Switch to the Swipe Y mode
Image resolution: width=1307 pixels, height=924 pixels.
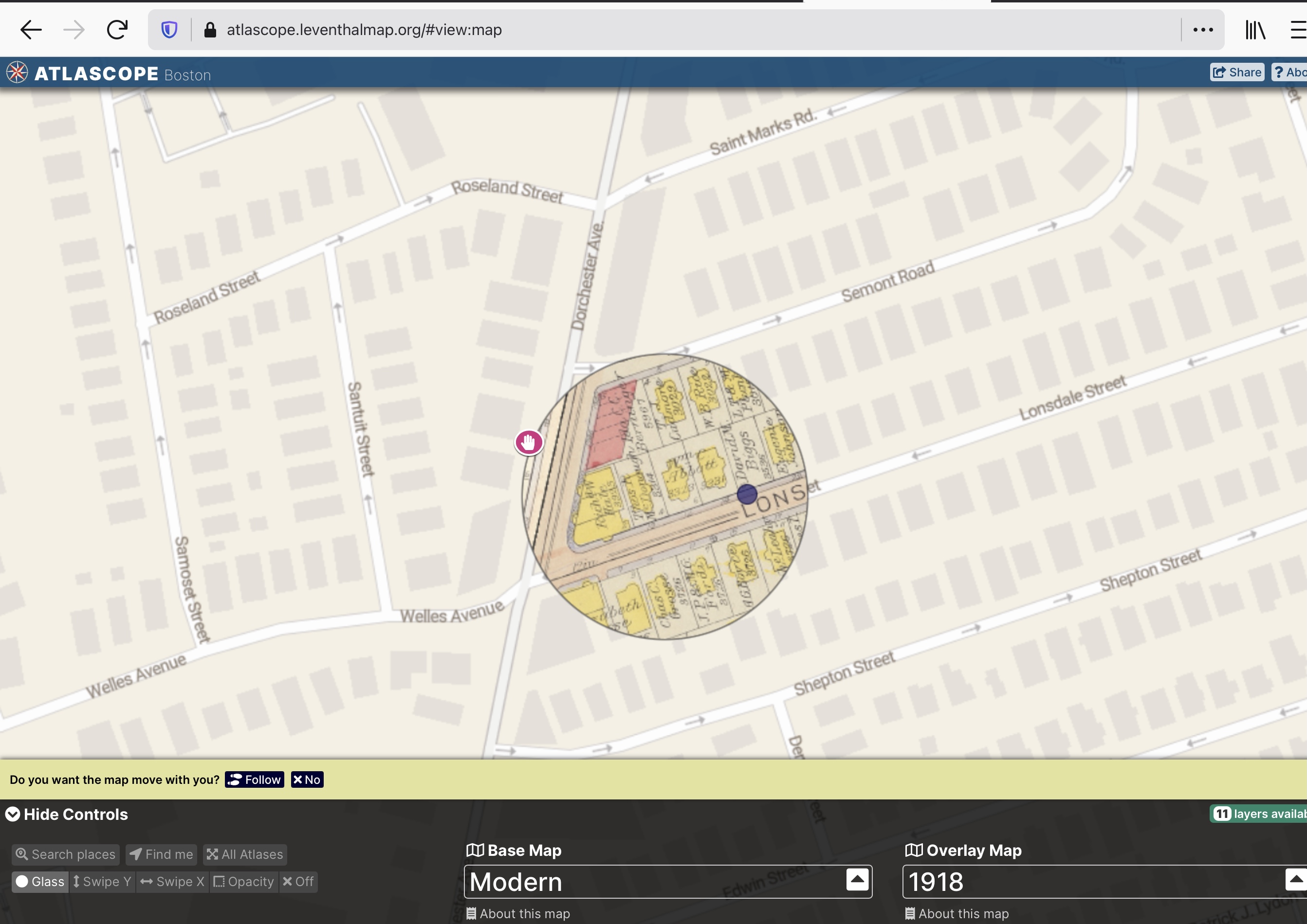point(102,881)
